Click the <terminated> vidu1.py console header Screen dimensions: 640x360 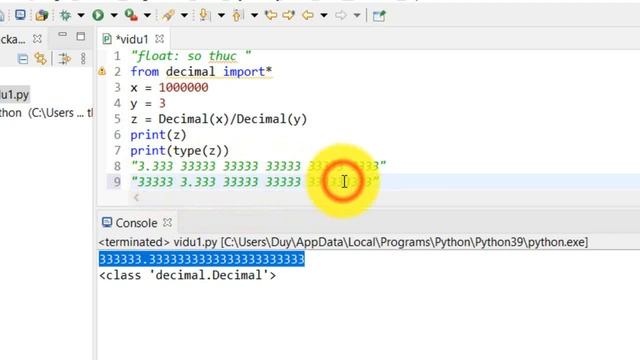click(x=343, y=242)
